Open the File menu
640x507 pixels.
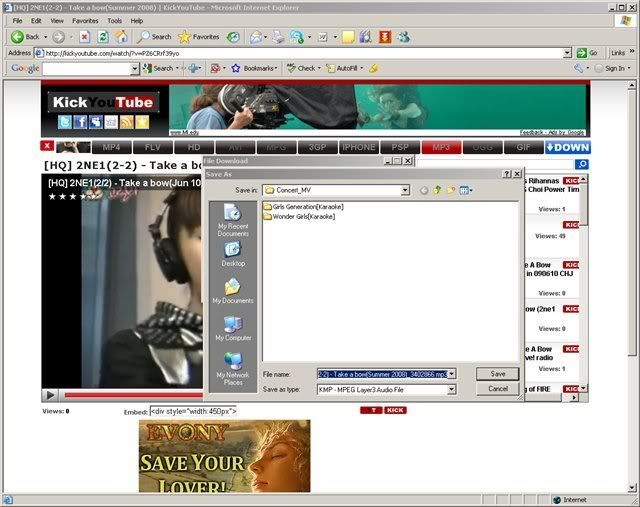17,21
